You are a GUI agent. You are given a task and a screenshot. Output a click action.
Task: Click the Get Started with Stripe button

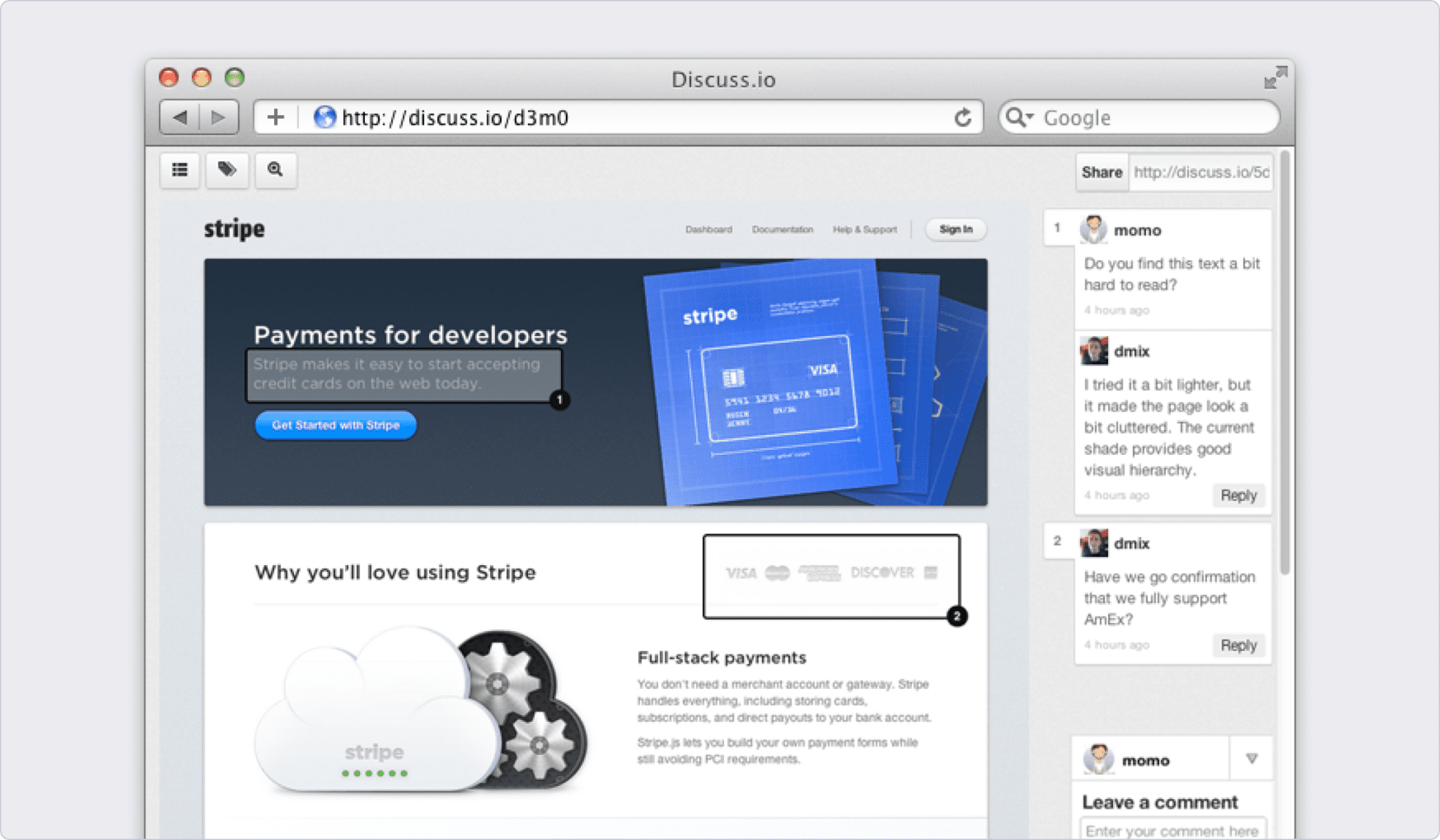click(335, 425)
